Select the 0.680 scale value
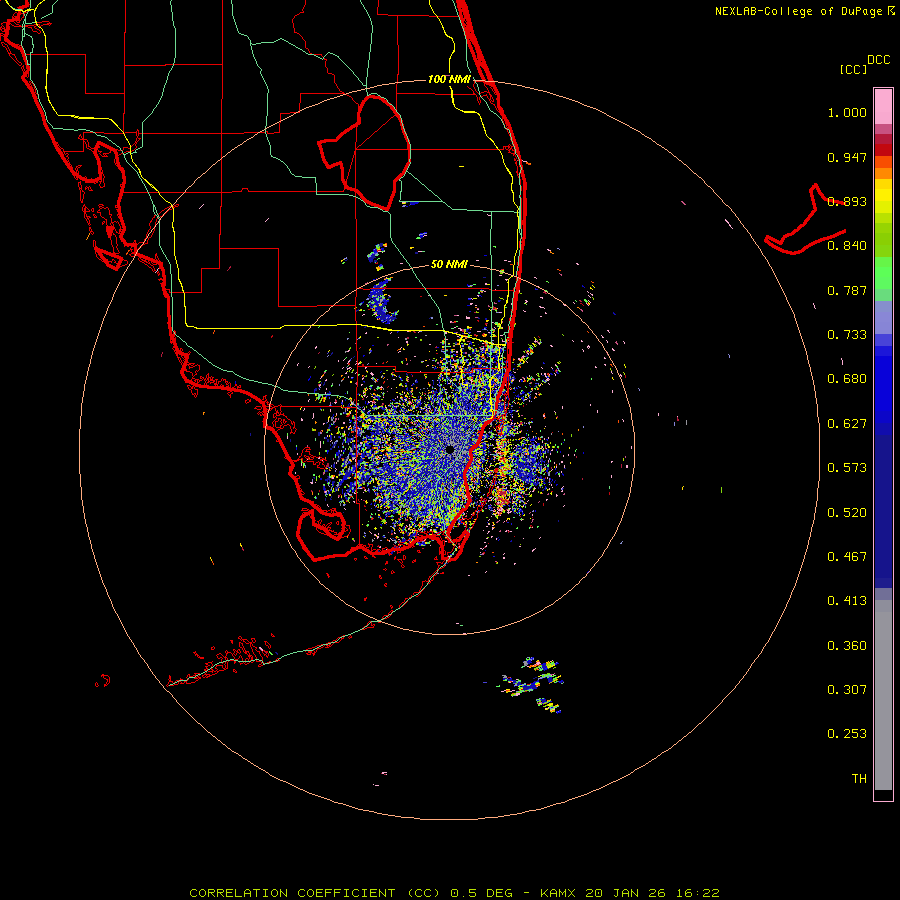Screen dimensions: 900x900 [847, 379]
